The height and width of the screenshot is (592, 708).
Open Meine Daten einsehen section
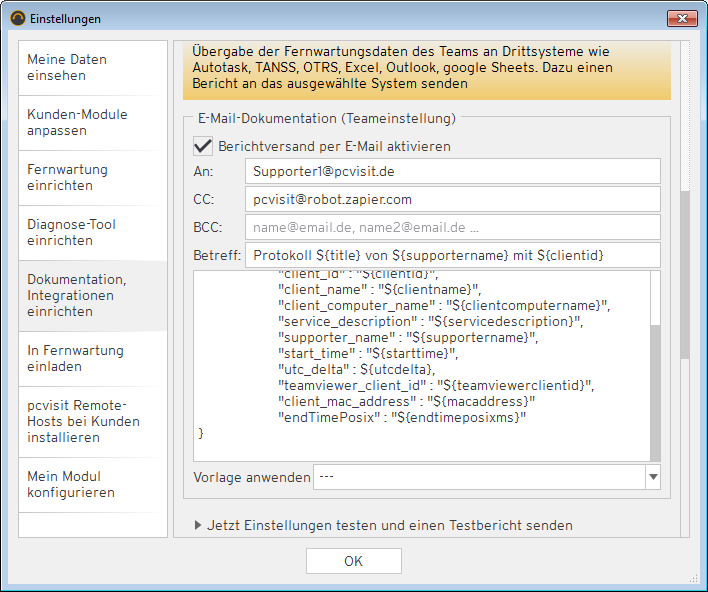93,67
